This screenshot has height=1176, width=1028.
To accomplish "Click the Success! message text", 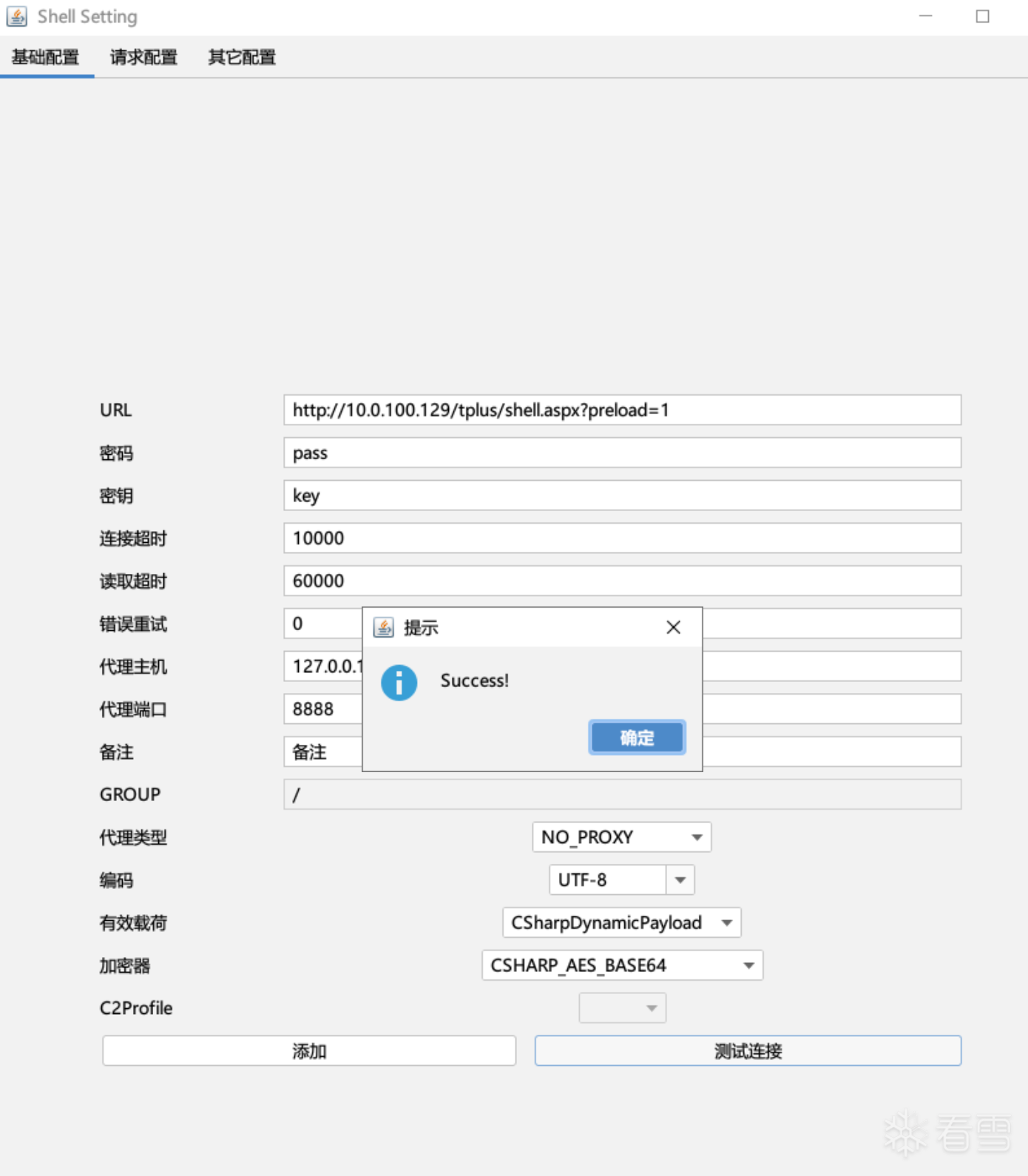I will (x=475, y=680).
